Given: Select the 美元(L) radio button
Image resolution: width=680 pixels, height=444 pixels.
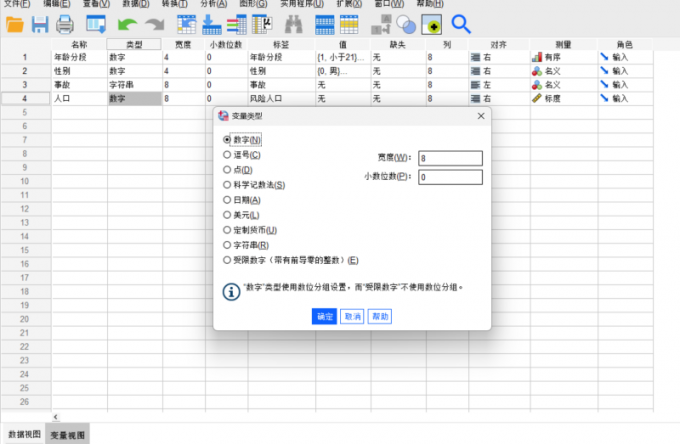Looking at the screenshot, I should point(227,215).
